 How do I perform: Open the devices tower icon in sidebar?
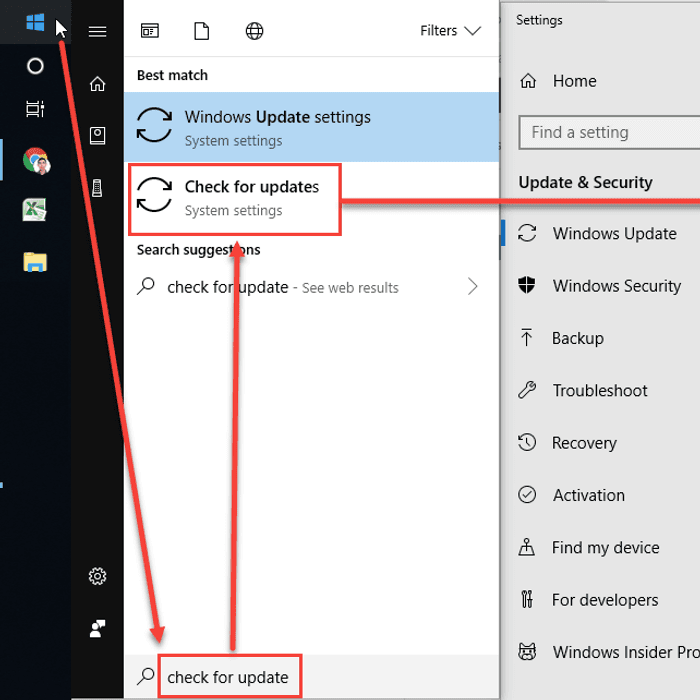(x=97, y=188)
